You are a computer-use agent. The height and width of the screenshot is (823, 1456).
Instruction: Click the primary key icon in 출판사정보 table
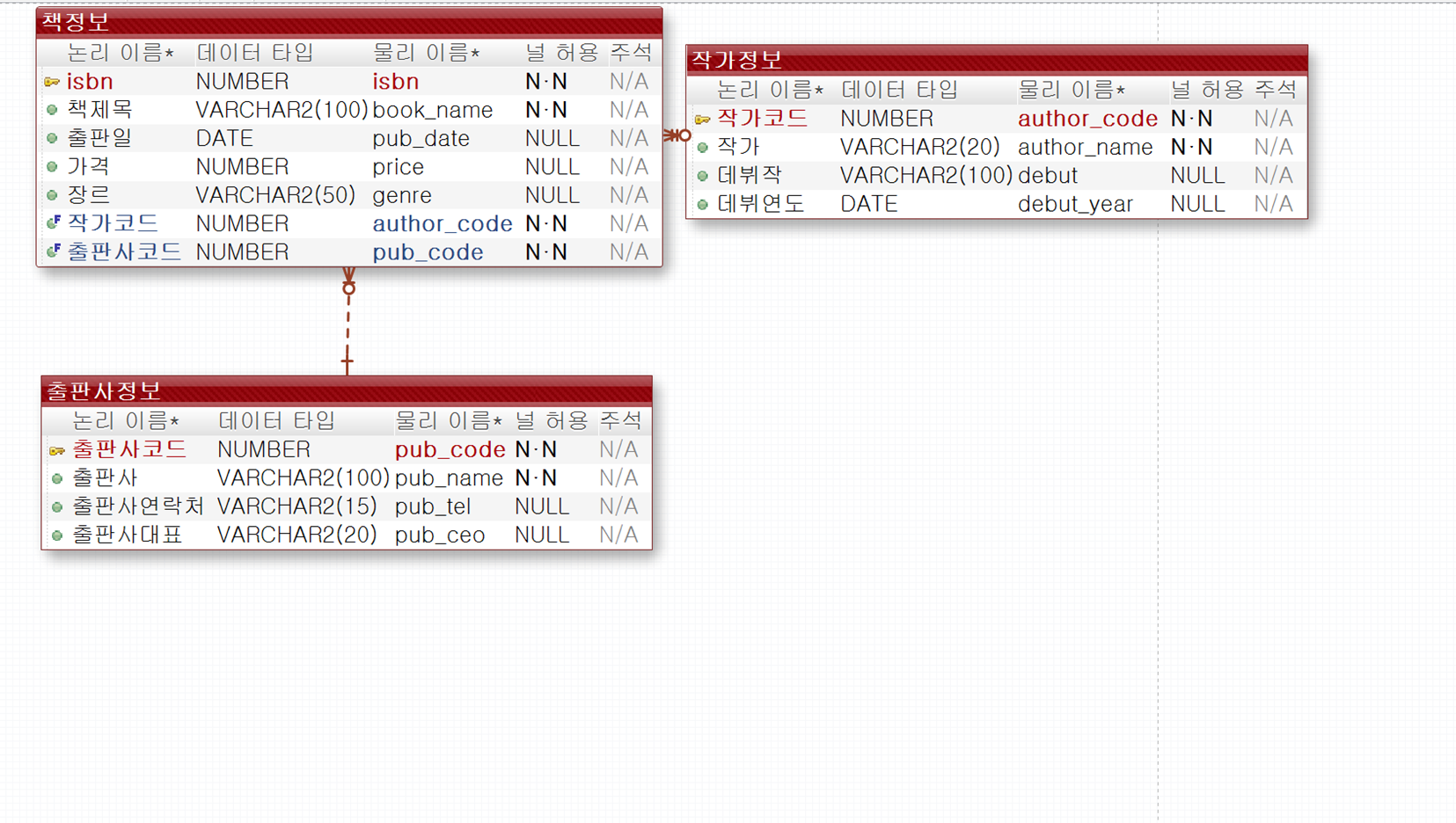point(57,451)
